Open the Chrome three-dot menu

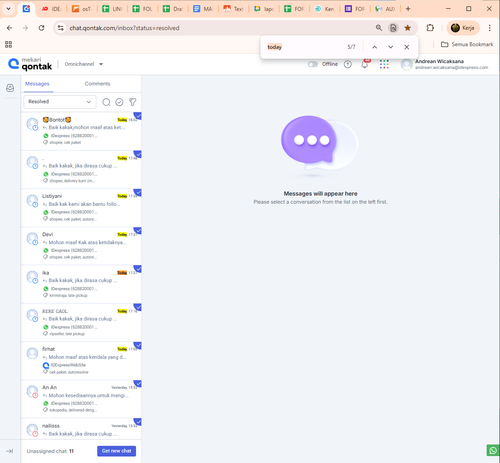click(x=490, y=28)
